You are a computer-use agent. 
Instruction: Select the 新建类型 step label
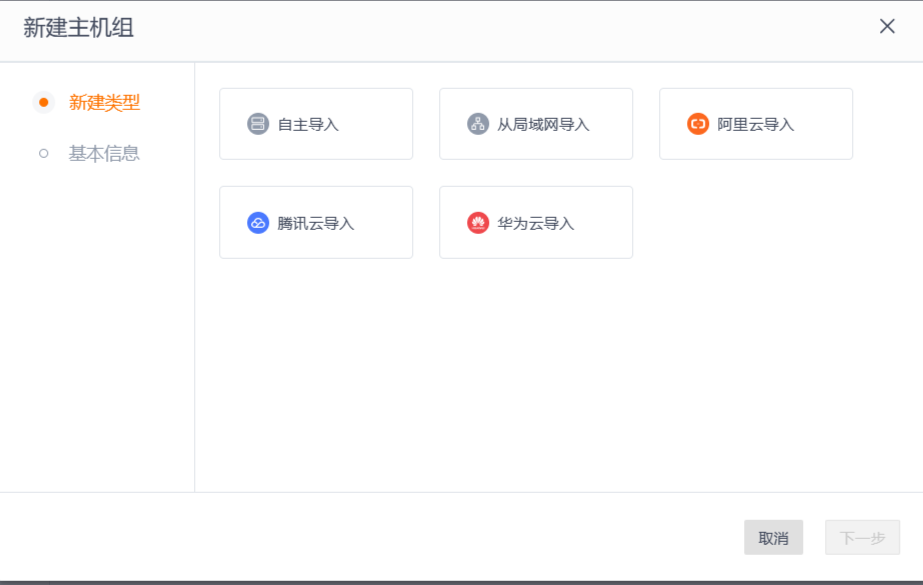click(x=104, y=102)
